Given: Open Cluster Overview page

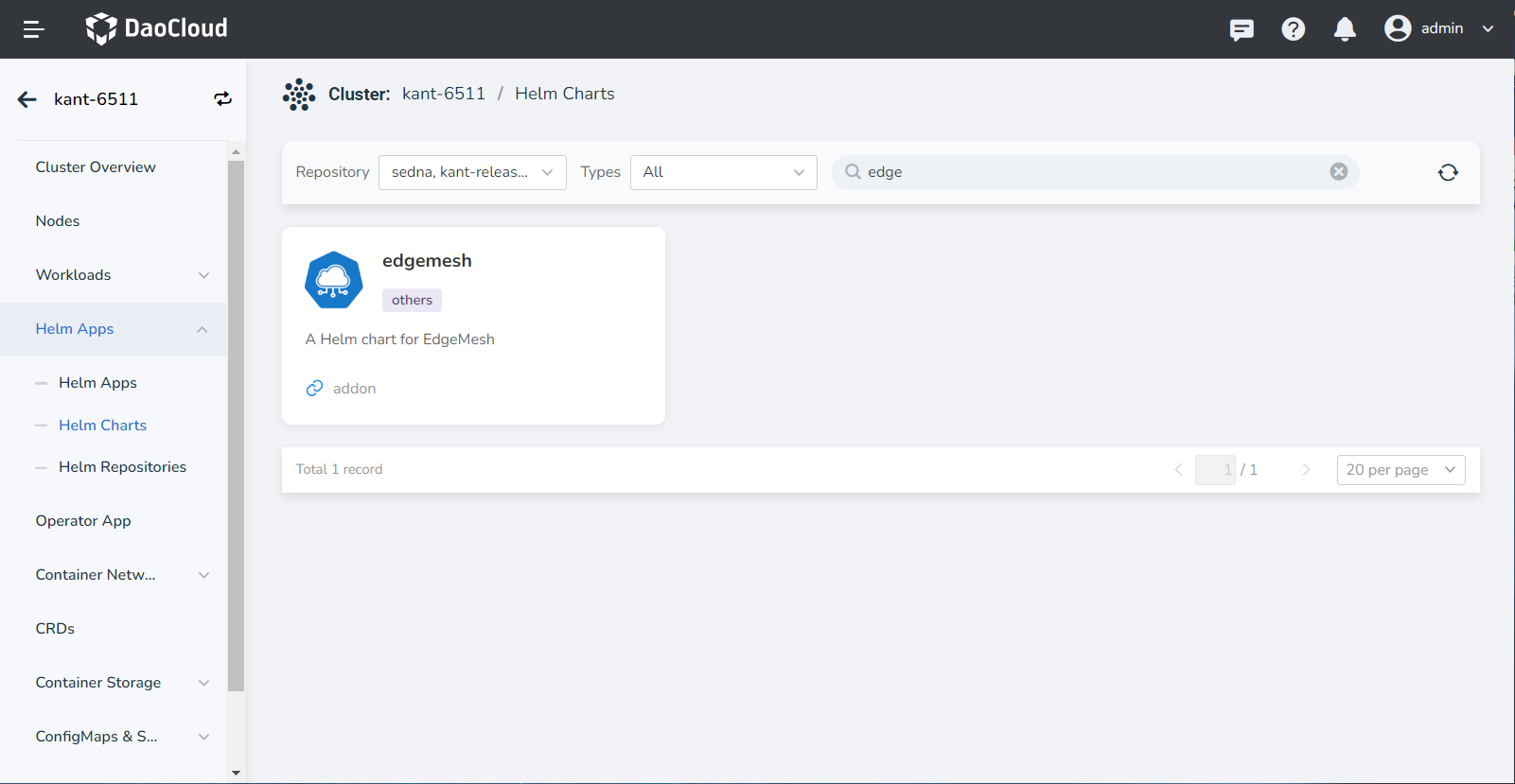Looking at the screenshot, I should (96, 167).
